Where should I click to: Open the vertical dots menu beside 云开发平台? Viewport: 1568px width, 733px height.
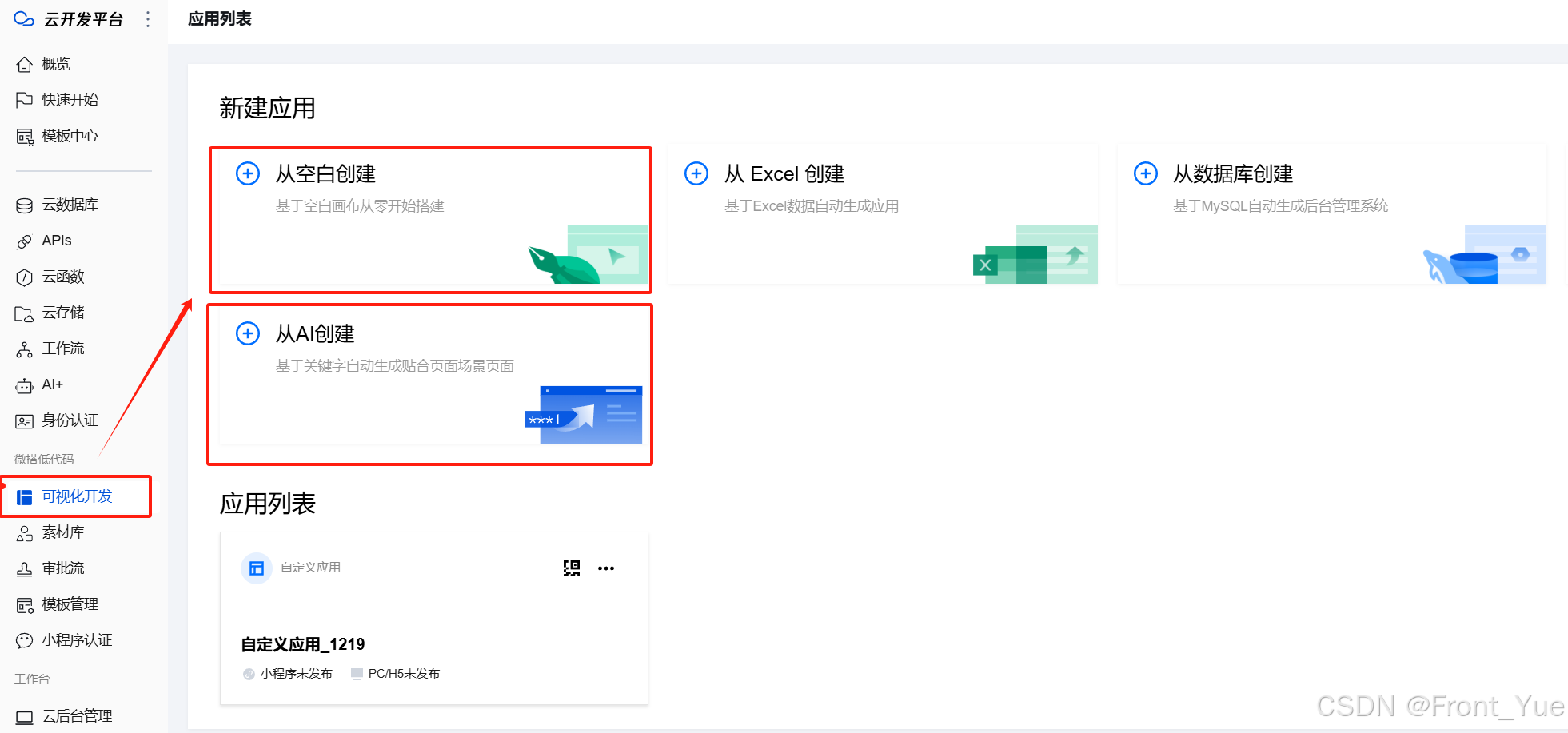(147, 18)
